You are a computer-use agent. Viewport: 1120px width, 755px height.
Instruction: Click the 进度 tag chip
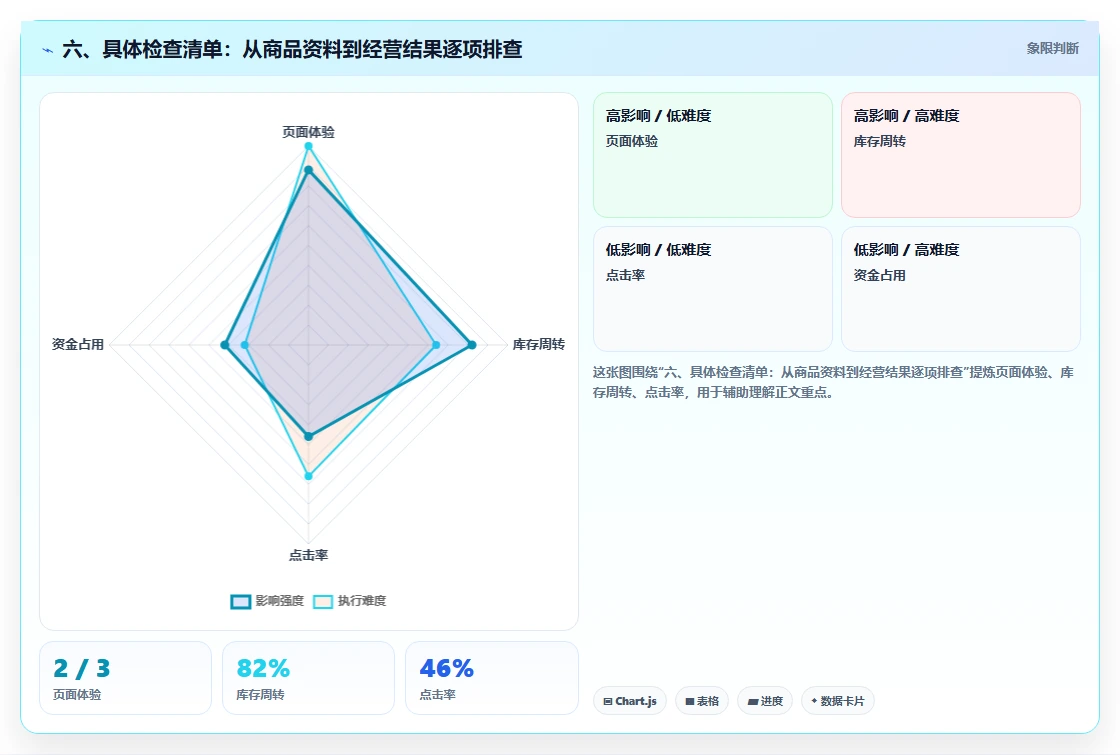[765, 701]
